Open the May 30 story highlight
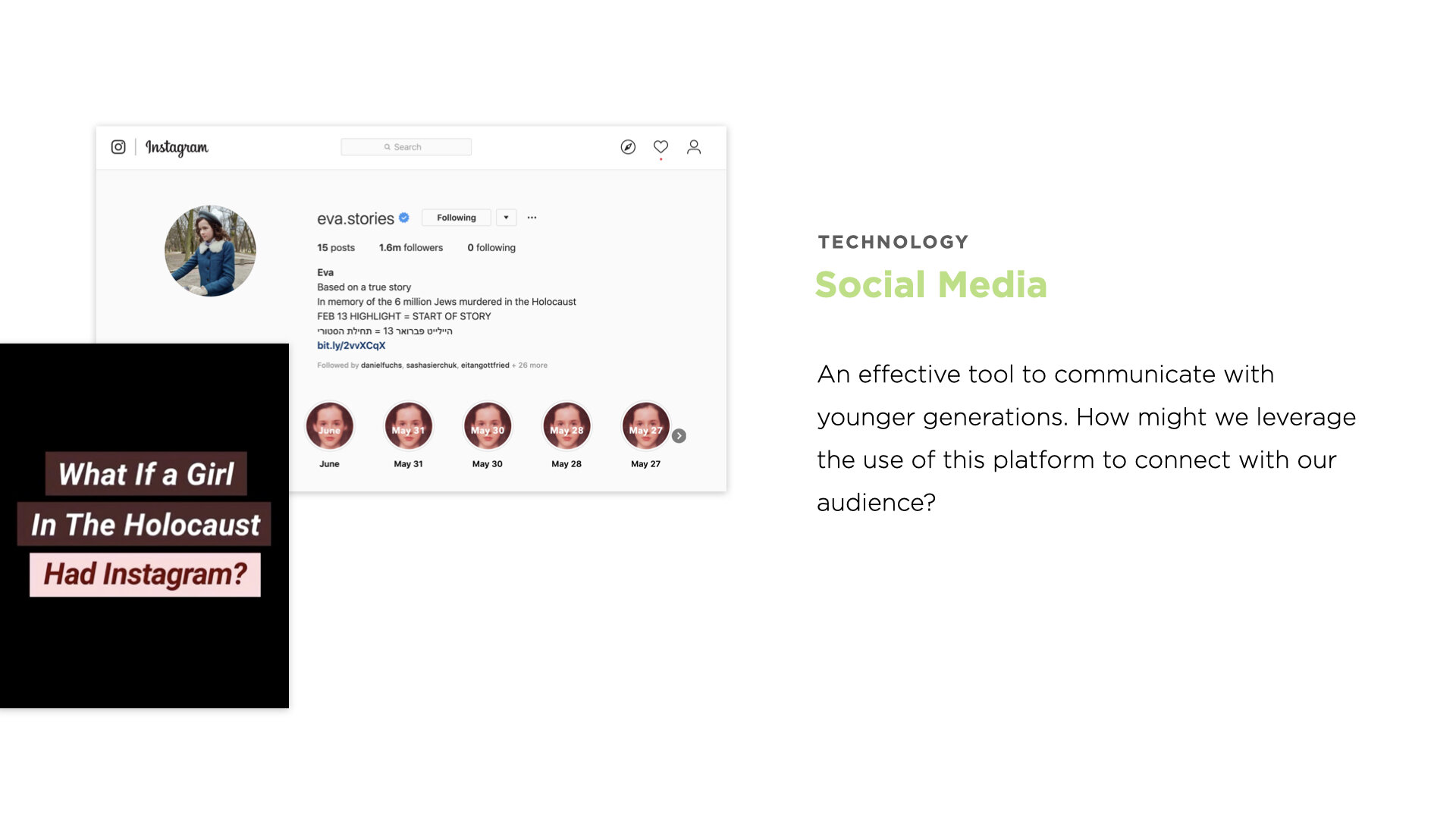 tap(488, 426)
